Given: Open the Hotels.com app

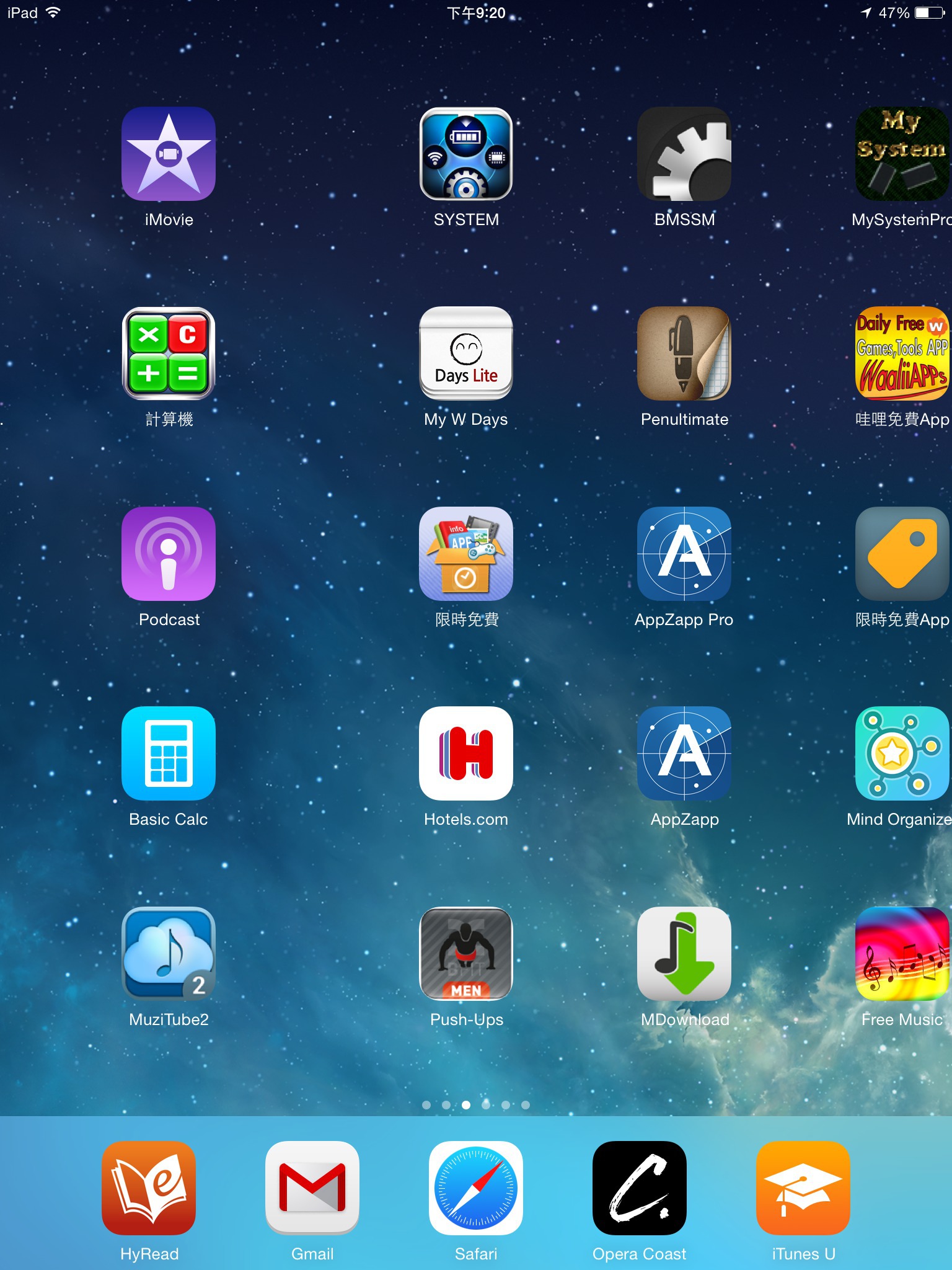Looking at the screenshot, I should click(466, 753).
